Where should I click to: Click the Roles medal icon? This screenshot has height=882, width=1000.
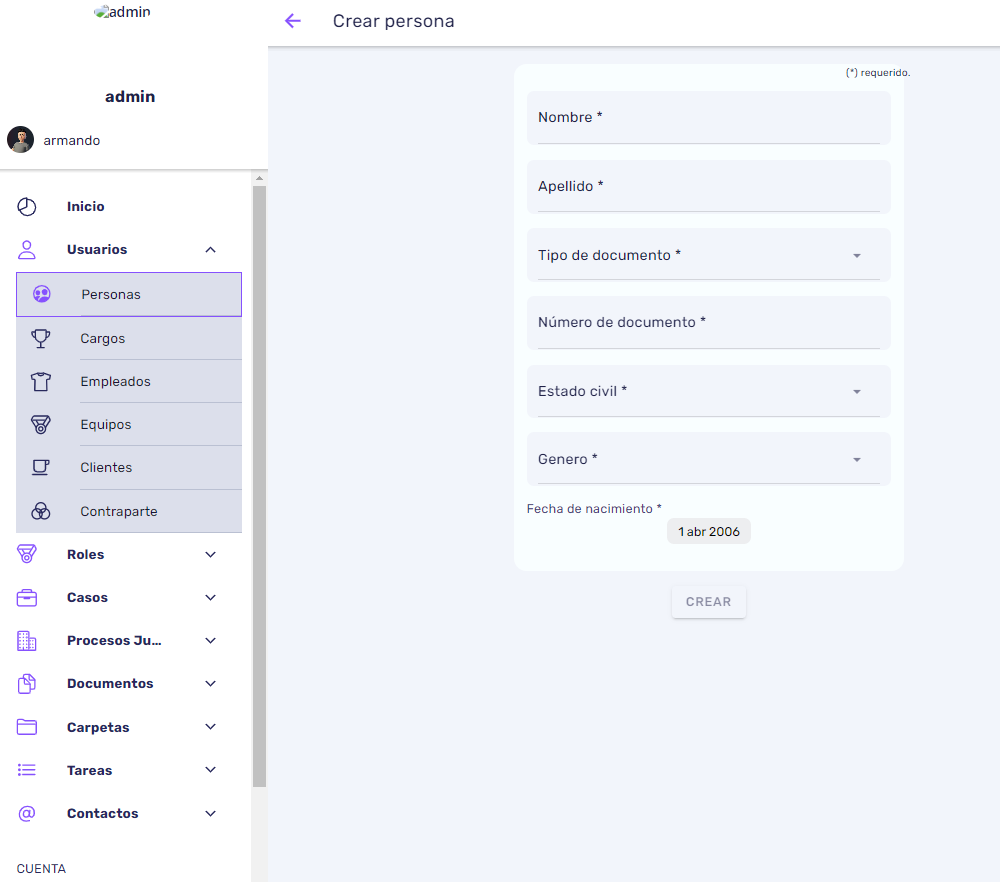27,554
